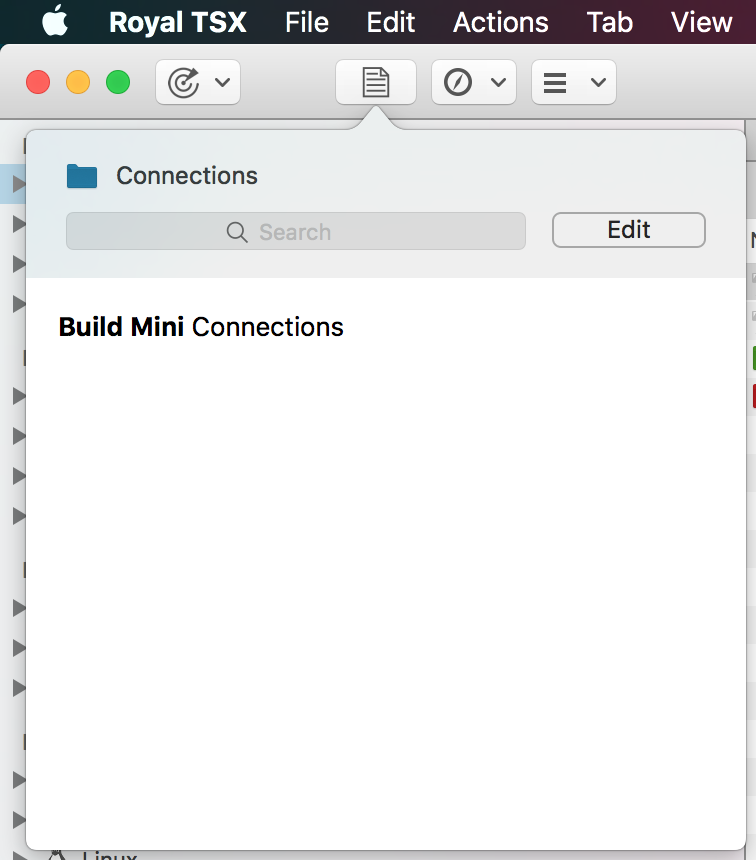Click the target connect icon in toolbar
756x860 pixels.
183,82
